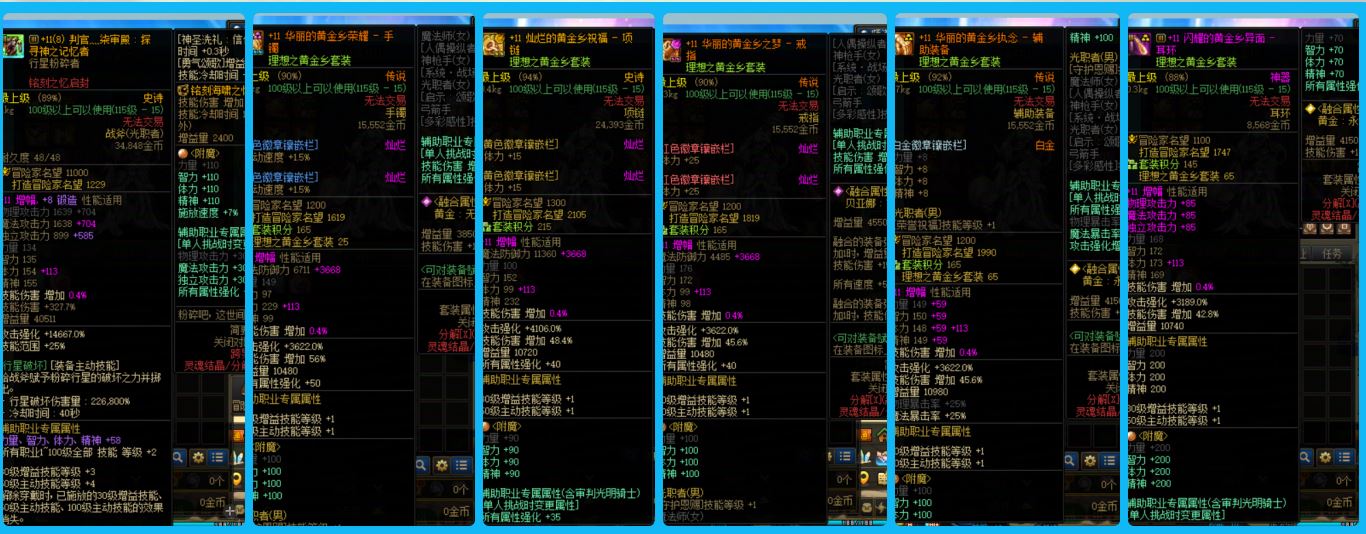The image size is (1366, 534).
Task: Click the 附魔 orb icon beside the axe tooltip
Action: pyautogui.click(x=182, y=155)
